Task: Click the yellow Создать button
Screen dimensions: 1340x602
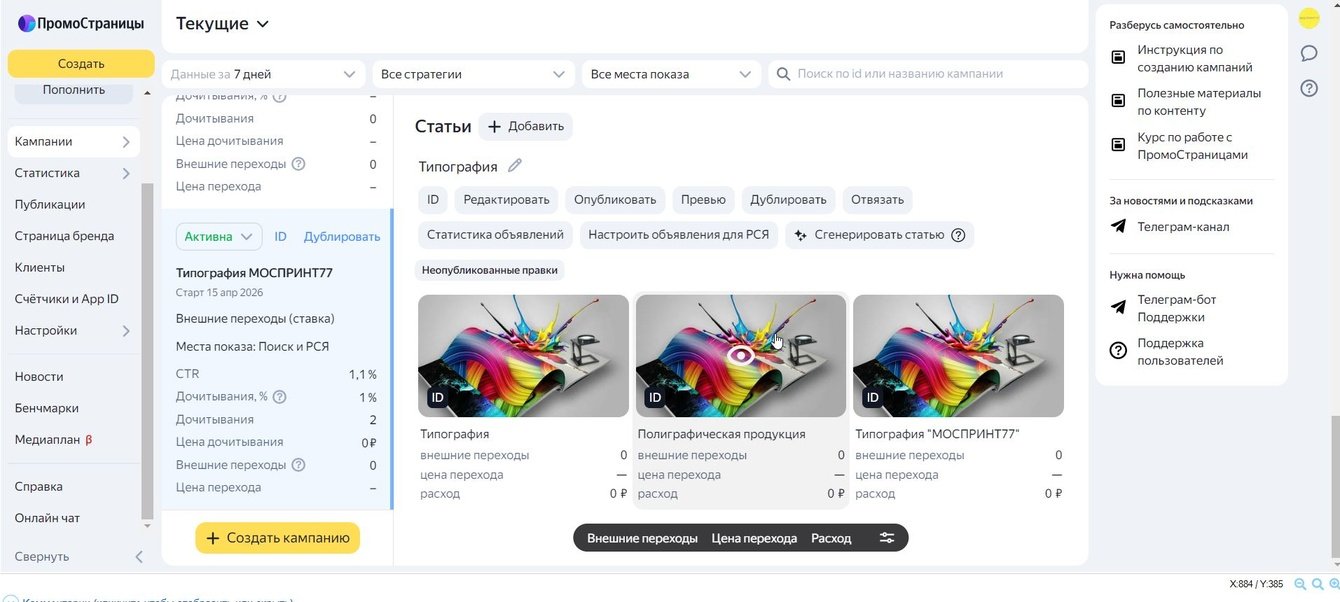Action: point(81,64)
